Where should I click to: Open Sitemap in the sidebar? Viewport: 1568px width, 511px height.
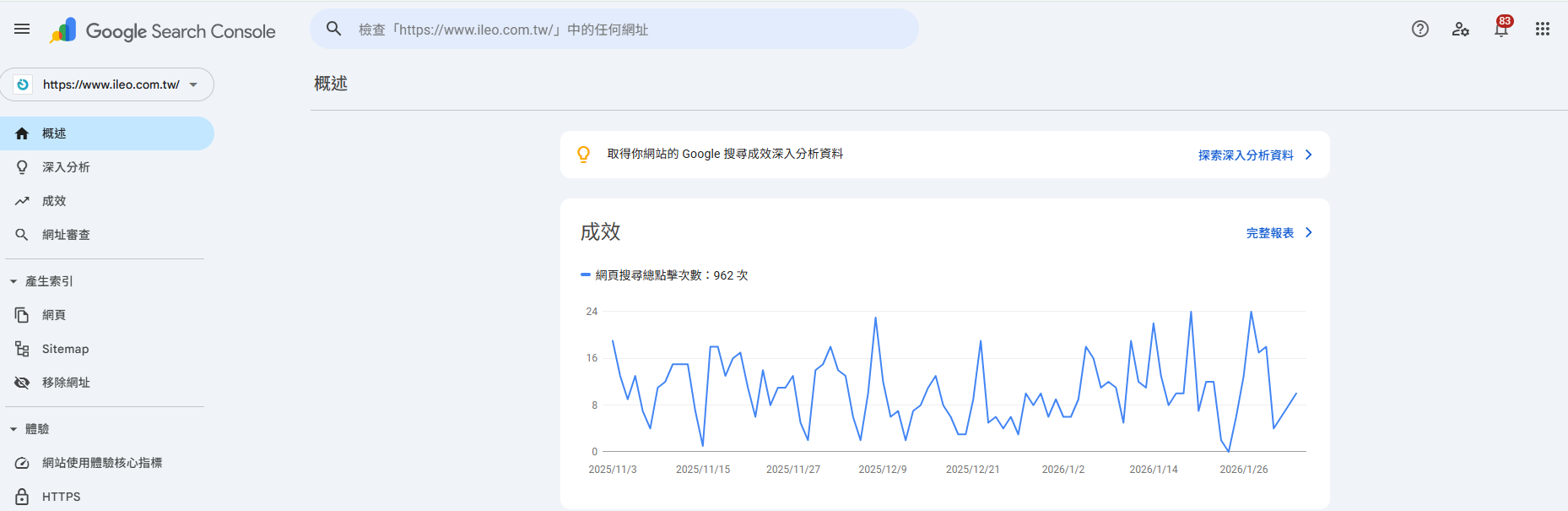(107, 349)
